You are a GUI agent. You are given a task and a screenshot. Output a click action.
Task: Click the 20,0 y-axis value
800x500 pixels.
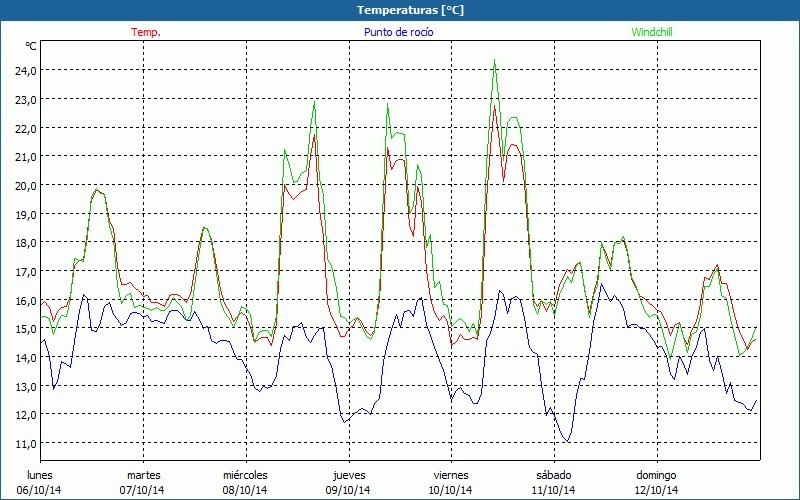(24, 186)
